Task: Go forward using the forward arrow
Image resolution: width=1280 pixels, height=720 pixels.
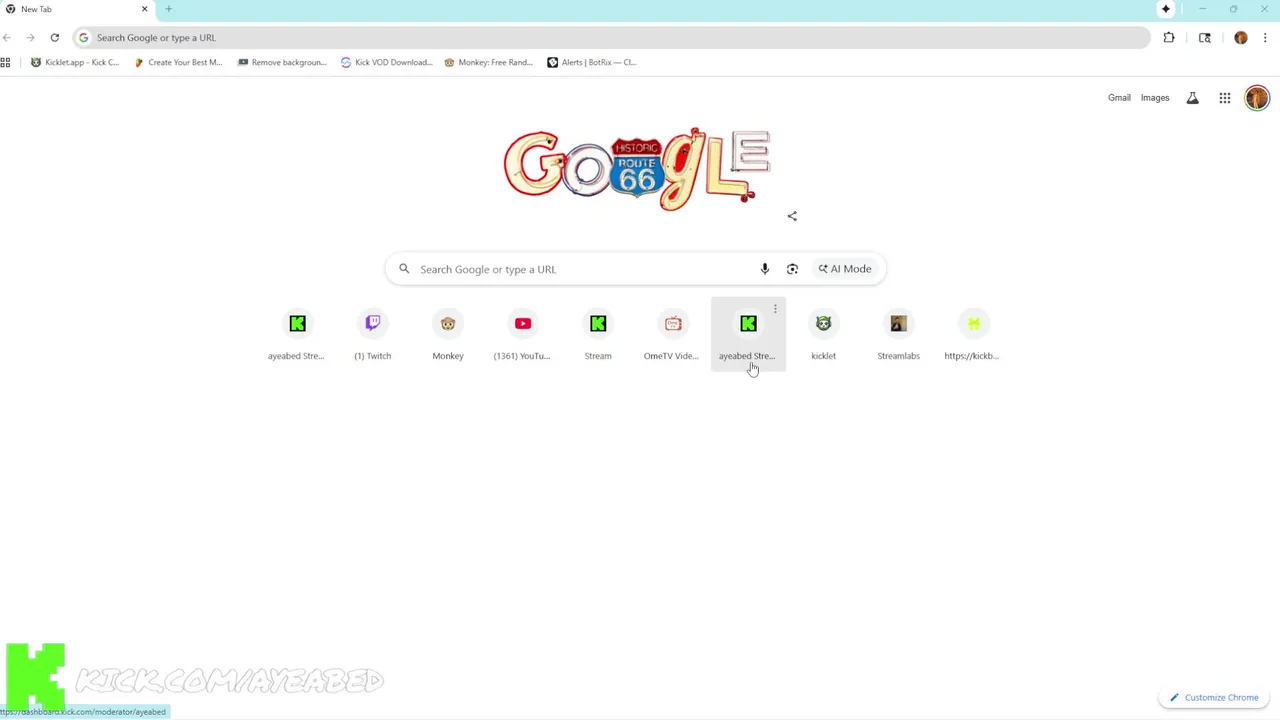Action: pyautogui.click(x=31, y=38)
